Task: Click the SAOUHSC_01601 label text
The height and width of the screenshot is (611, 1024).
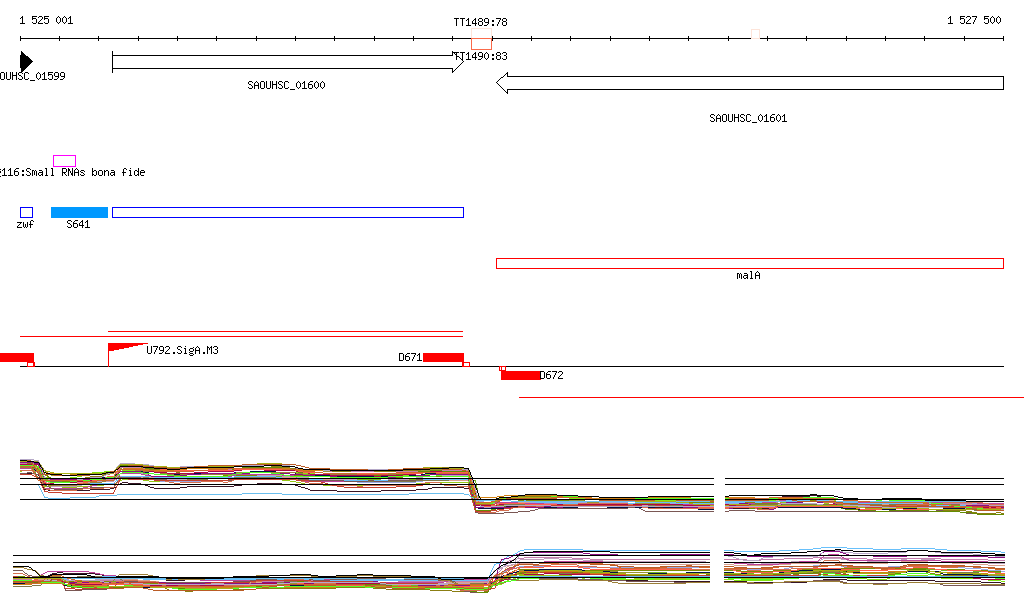Action: click(748, 118)
